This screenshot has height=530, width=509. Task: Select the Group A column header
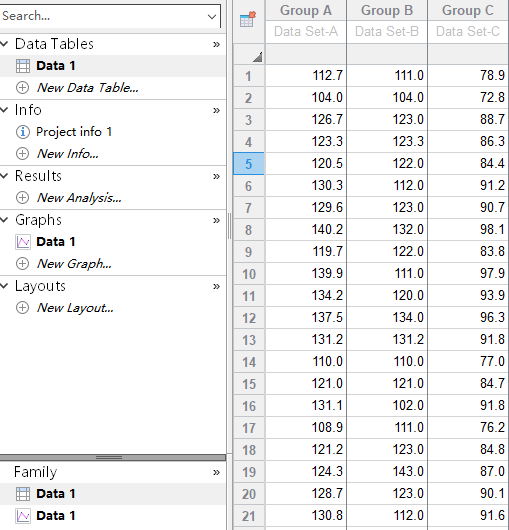(x=306, y=10)
